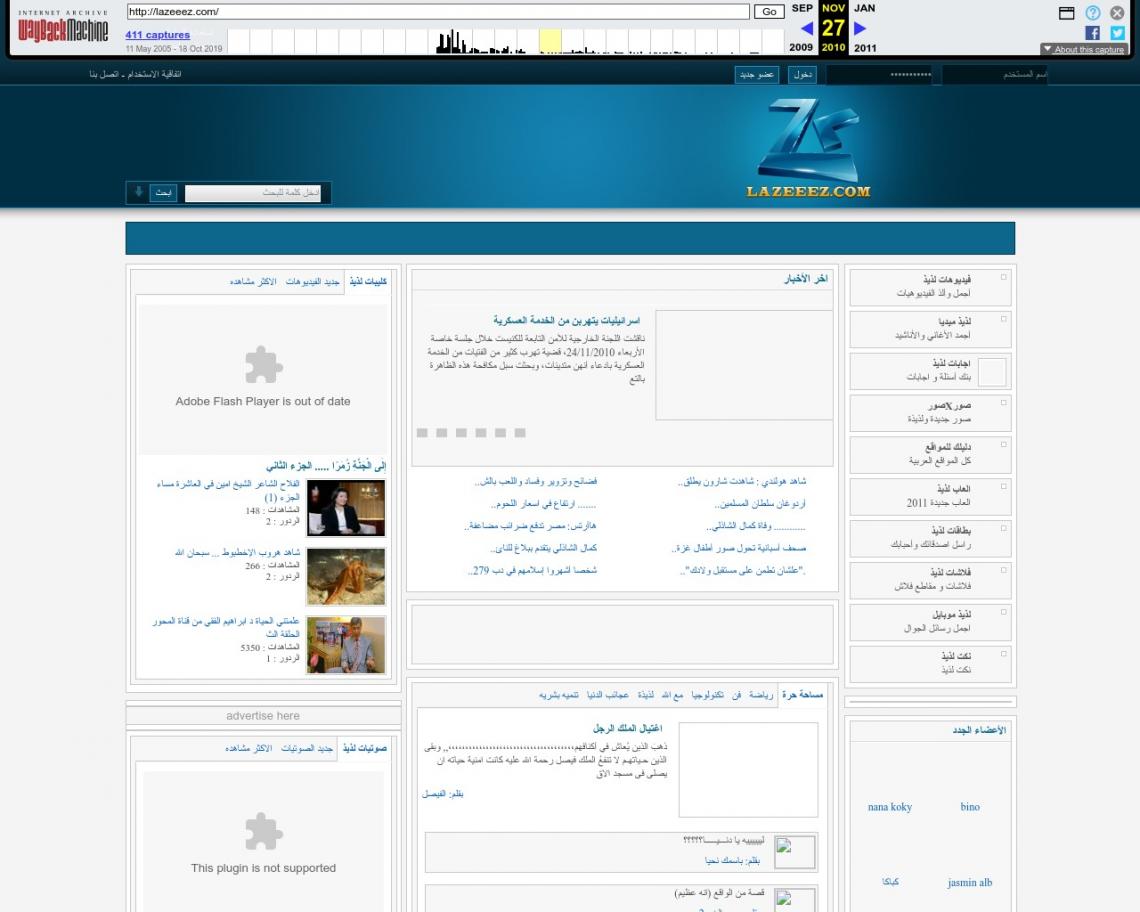
Task: Open اتفاقية الاستخدام terms link
Action: [x=156, y=74]
